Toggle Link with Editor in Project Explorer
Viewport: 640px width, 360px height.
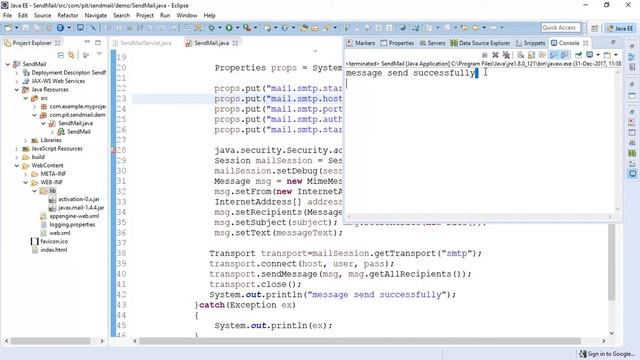pos(71,55)
